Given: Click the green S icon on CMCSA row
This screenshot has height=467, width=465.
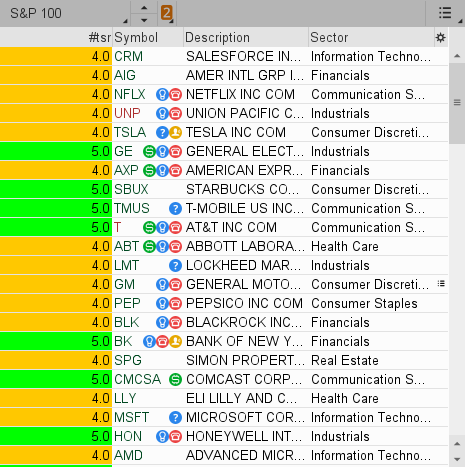Looking at the screenshot, I should click(175, 380).
